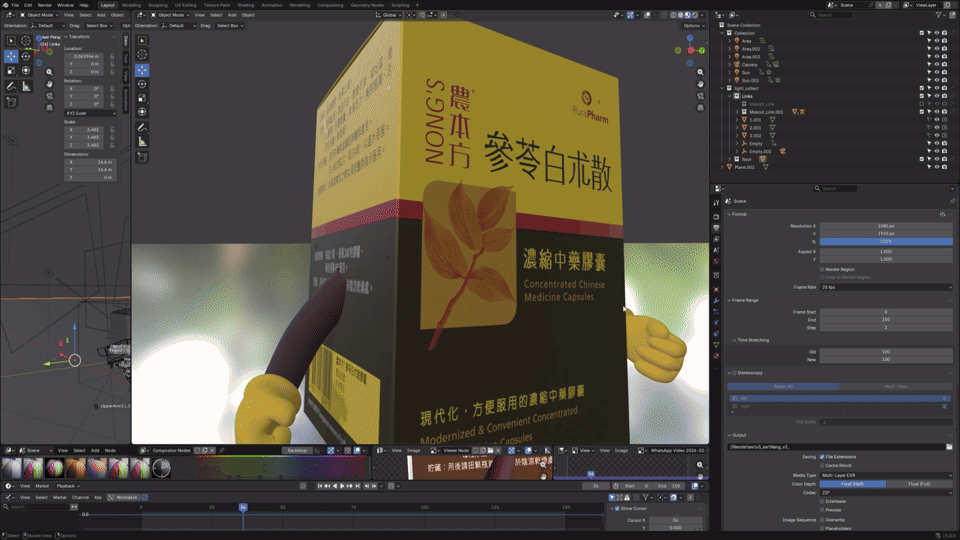Screen dimensions: 960x540
Task: Click the Time Stretching Old 100 slider
Action: (886, 352)
